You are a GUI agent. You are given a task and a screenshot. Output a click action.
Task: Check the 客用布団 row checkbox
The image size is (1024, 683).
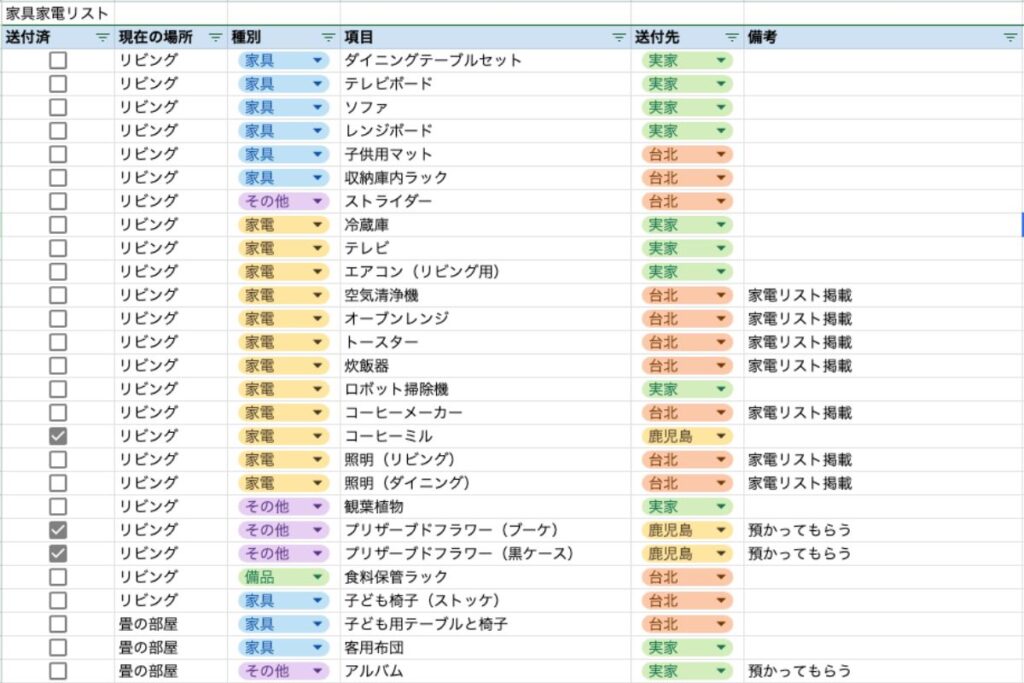[58, 648]
